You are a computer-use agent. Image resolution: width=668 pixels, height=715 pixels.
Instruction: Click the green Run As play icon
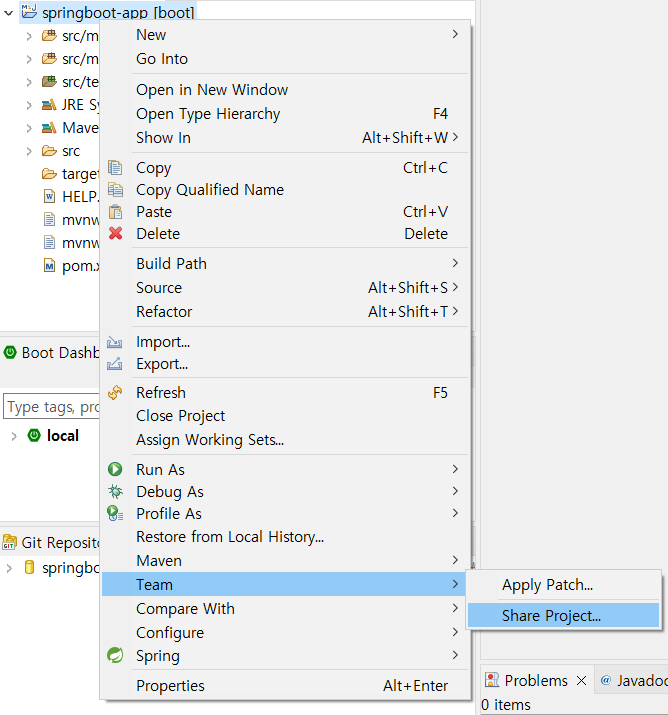coord(115,469)
